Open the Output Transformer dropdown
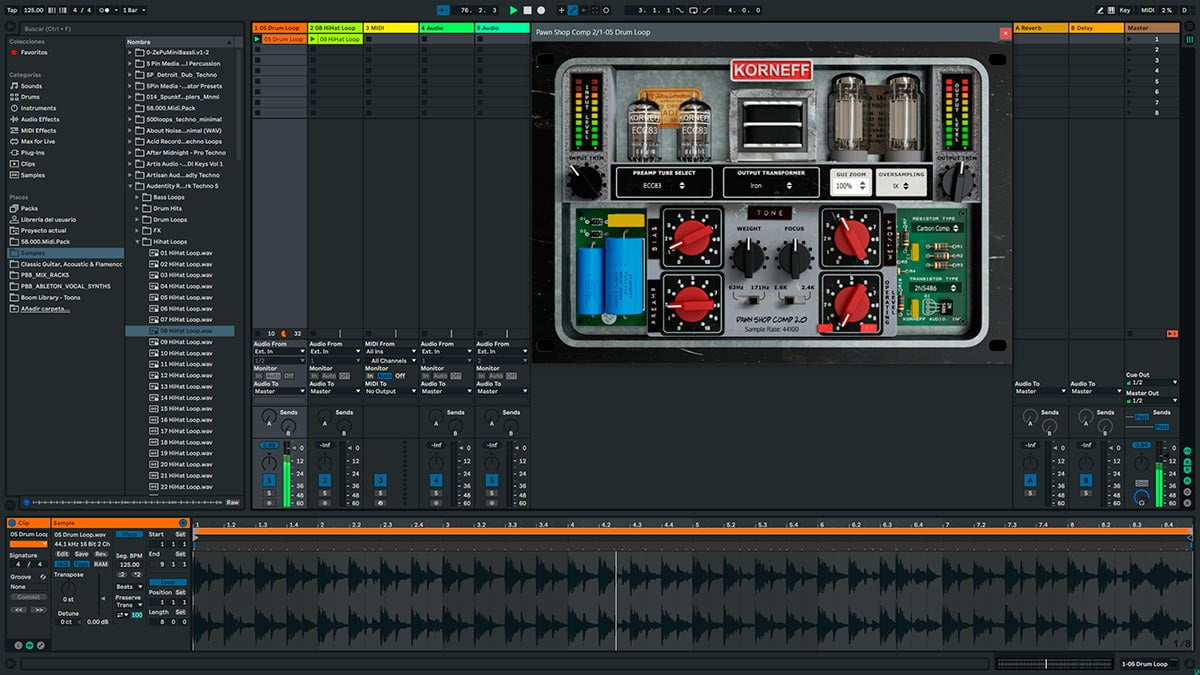The width and height of the screenshot is (1200, 675). point(769,185)
